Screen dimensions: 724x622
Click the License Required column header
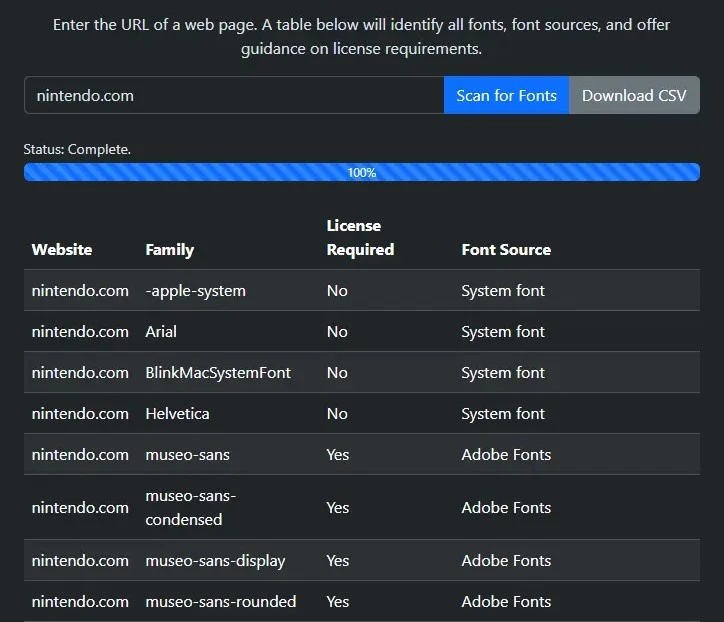(x=360, y=238)
